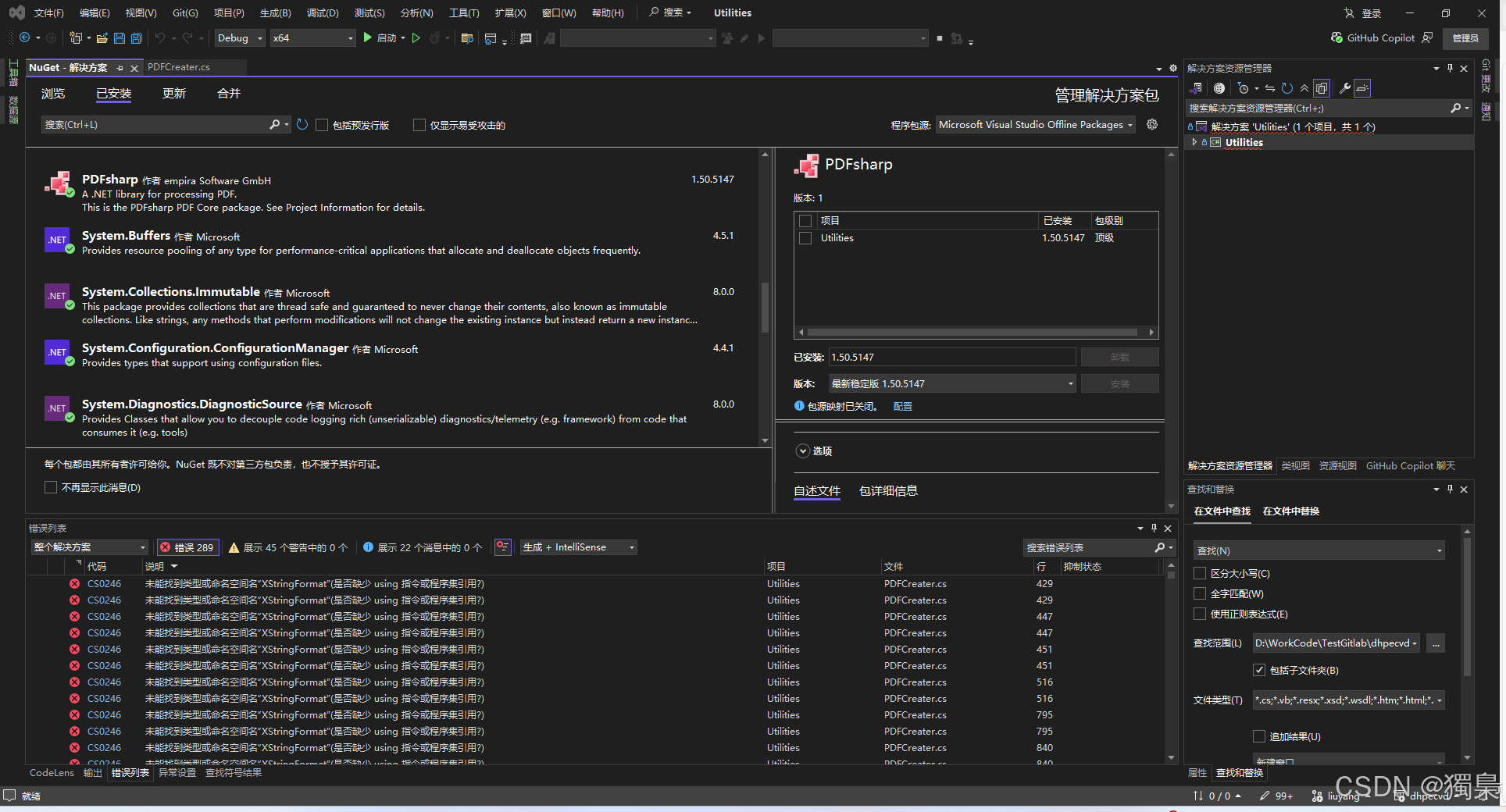This screenshot has width=1506, height=812.
Task: Open the 整个解决方案 scope dropdown
Action: coord(90,547)
